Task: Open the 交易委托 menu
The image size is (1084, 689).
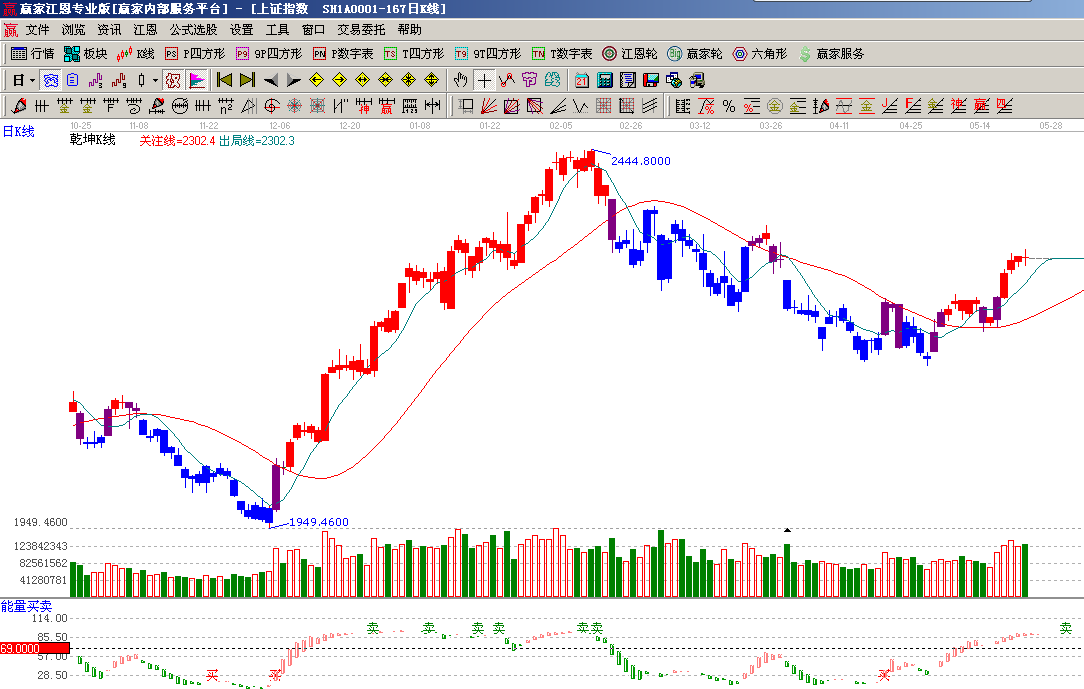Action: point(360,30)
